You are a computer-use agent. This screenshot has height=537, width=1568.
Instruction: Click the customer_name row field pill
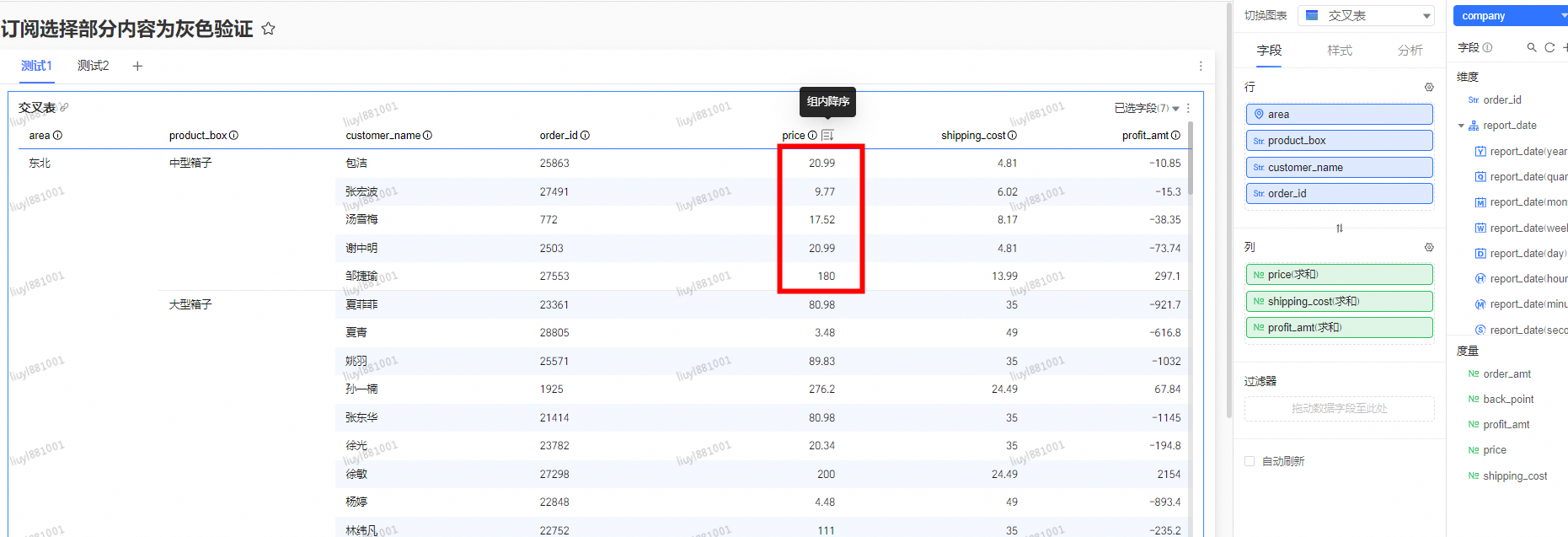1339,168
